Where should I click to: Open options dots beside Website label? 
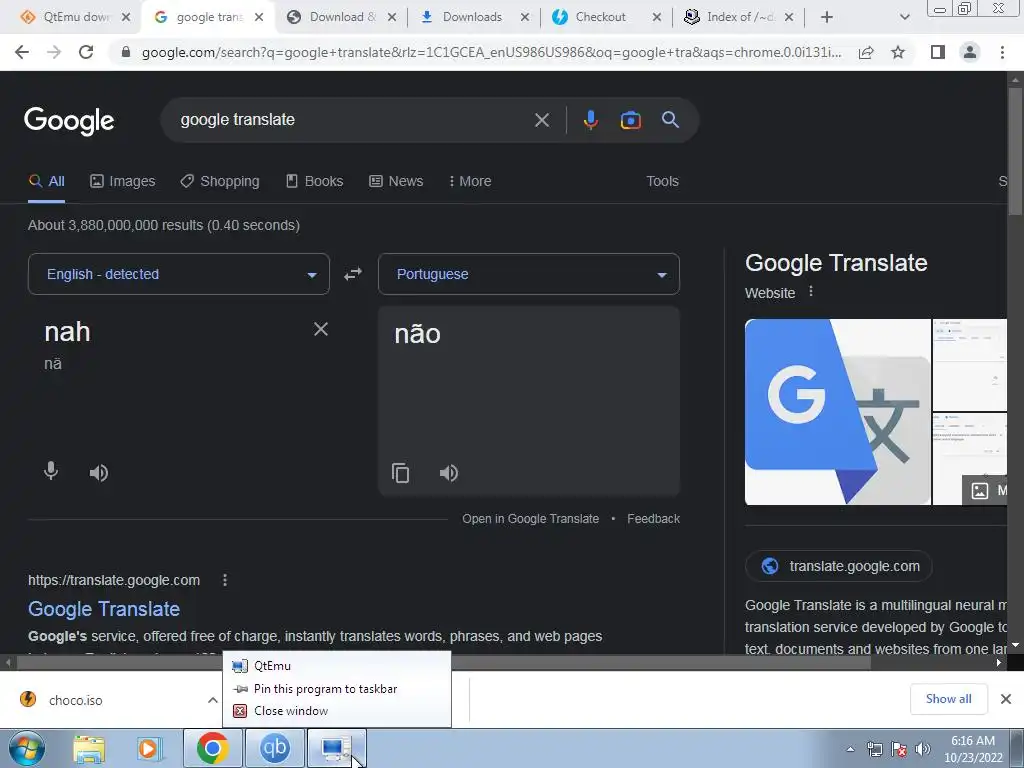pyautogui.click(x=810, y=292)
